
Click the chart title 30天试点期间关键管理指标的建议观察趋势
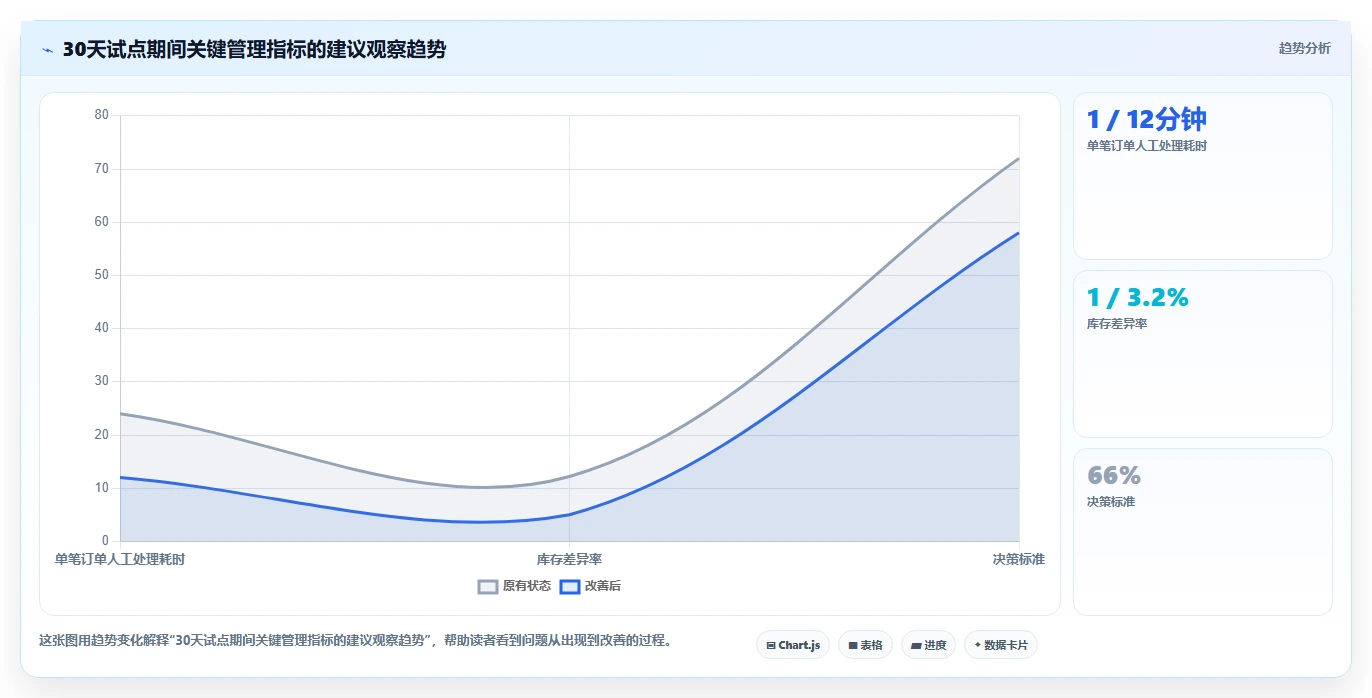254,50
